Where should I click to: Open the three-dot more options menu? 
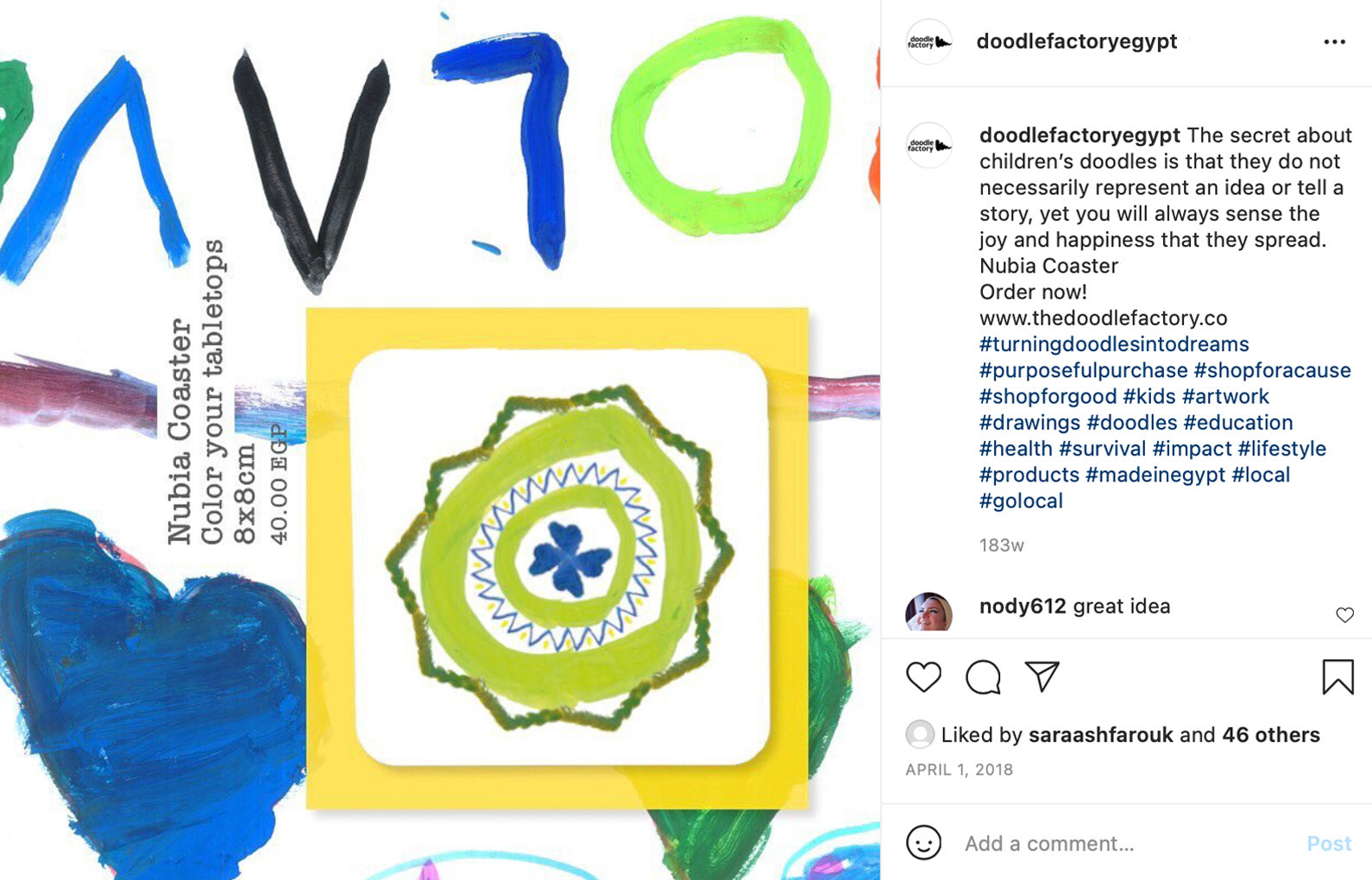pyautogui.click(x=1334, y=41)
